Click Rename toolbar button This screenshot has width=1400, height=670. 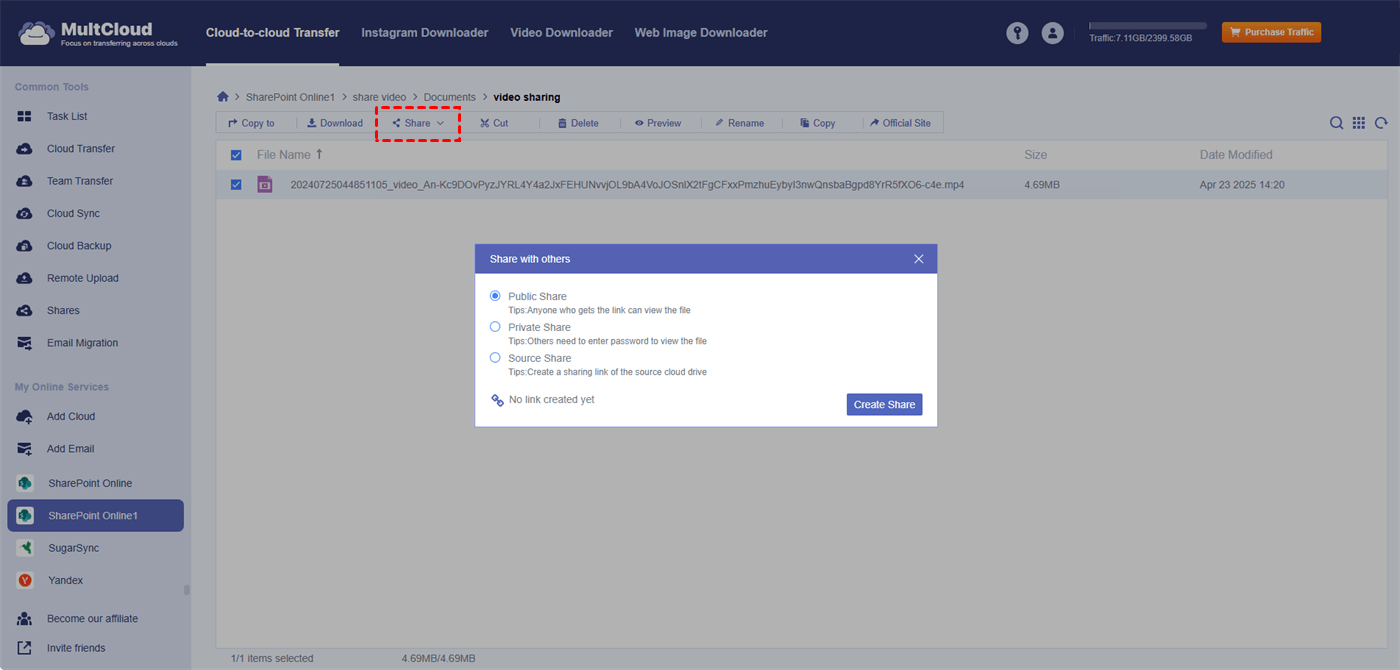(739, 123)
